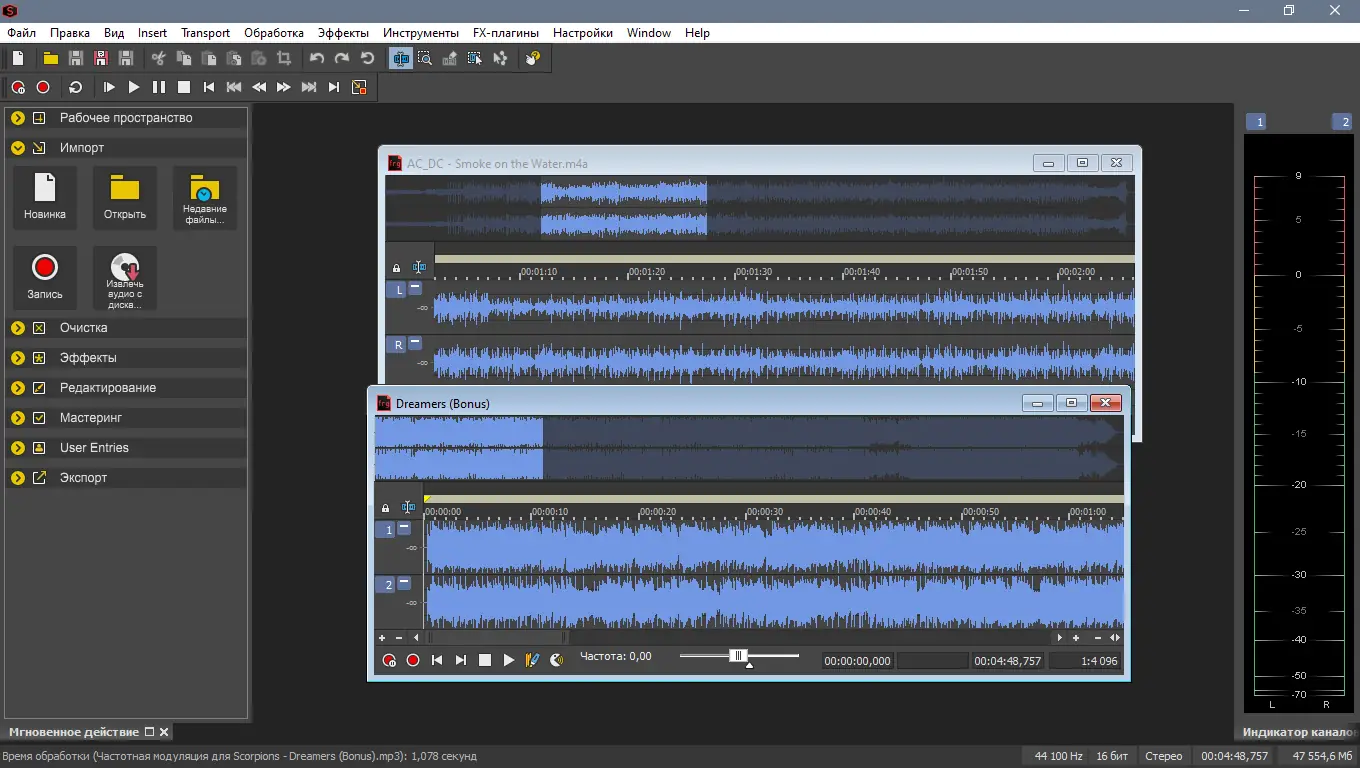This screenshot has height=768, width=1360.
Task: Click the Открыть button in the Импорт panel
Action: click(x=124, y=197)
